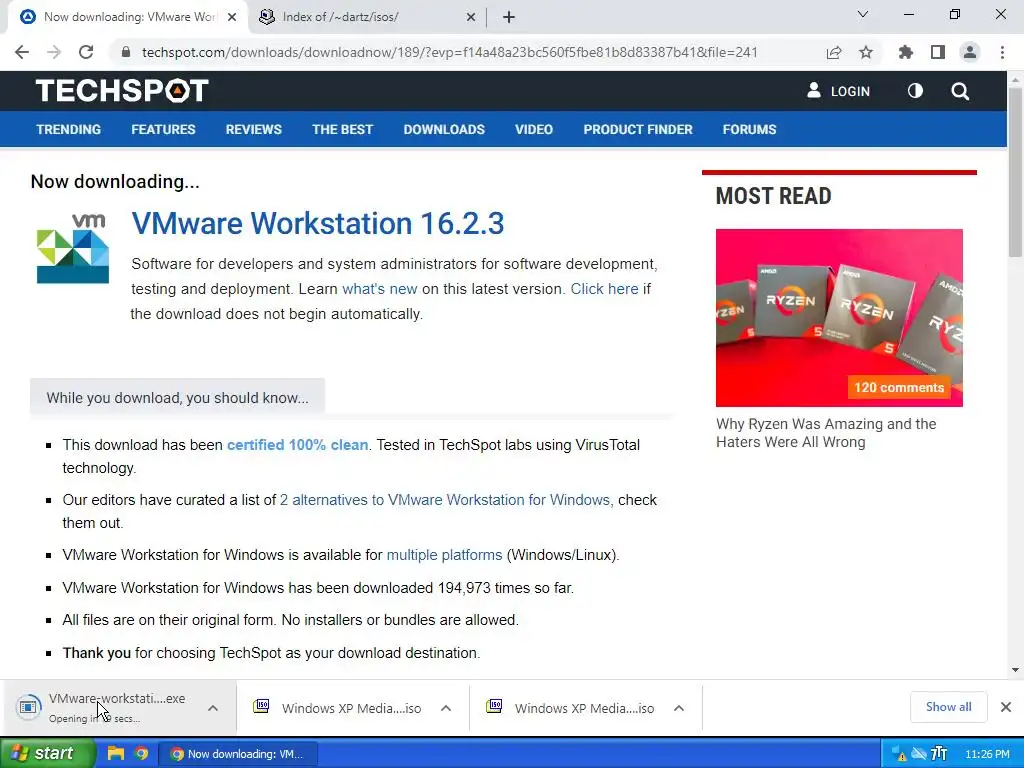The image size is (1024, 768).
Task: Open the DOWNLOADS menu
Action: [444, 129]
